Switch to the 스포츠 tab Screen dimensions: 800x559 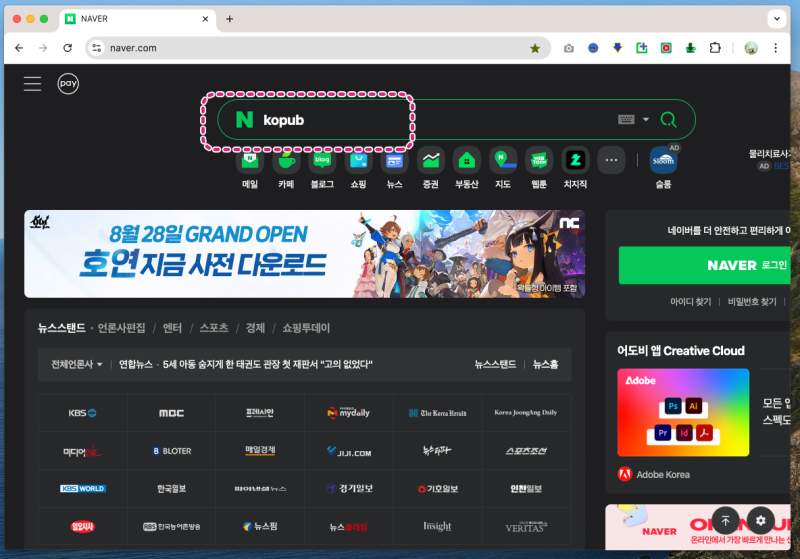[x=214, y=328]
